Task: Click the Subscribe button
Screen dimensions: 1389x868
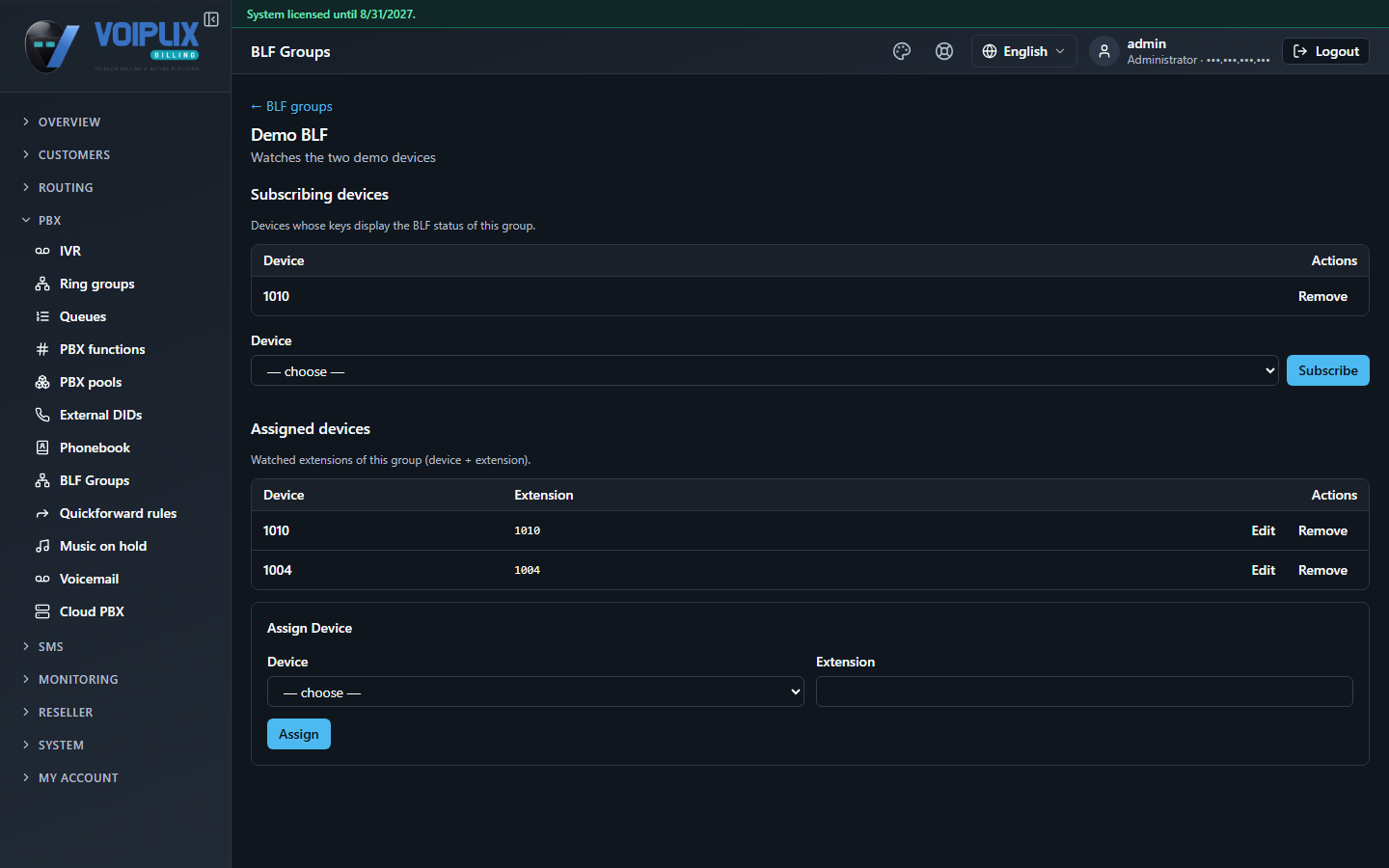Action: [x=1327, y=370]
